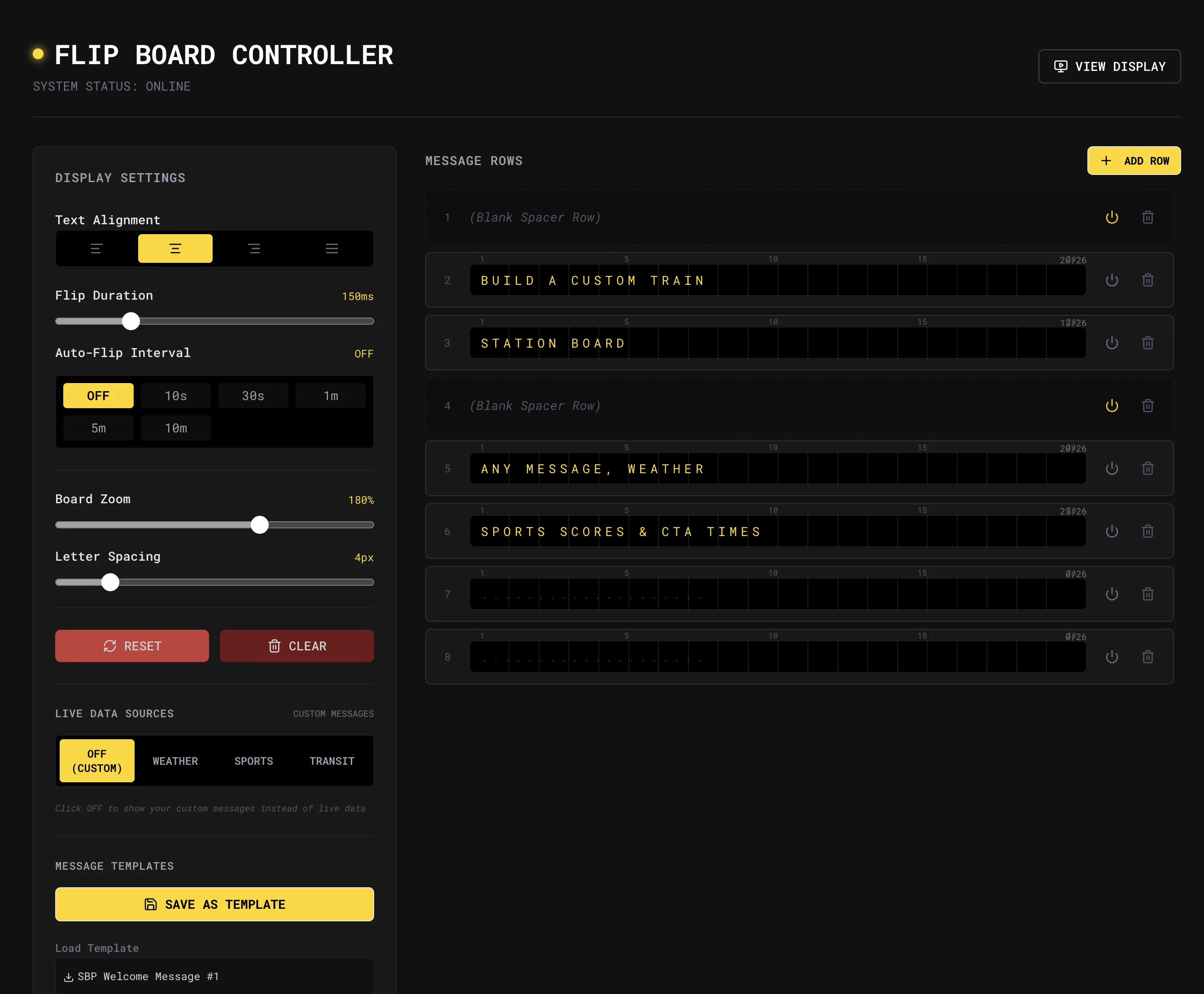Select left text alignment
The height and width of the screenshot is (994, 1204).
click(x=96, y=248)
